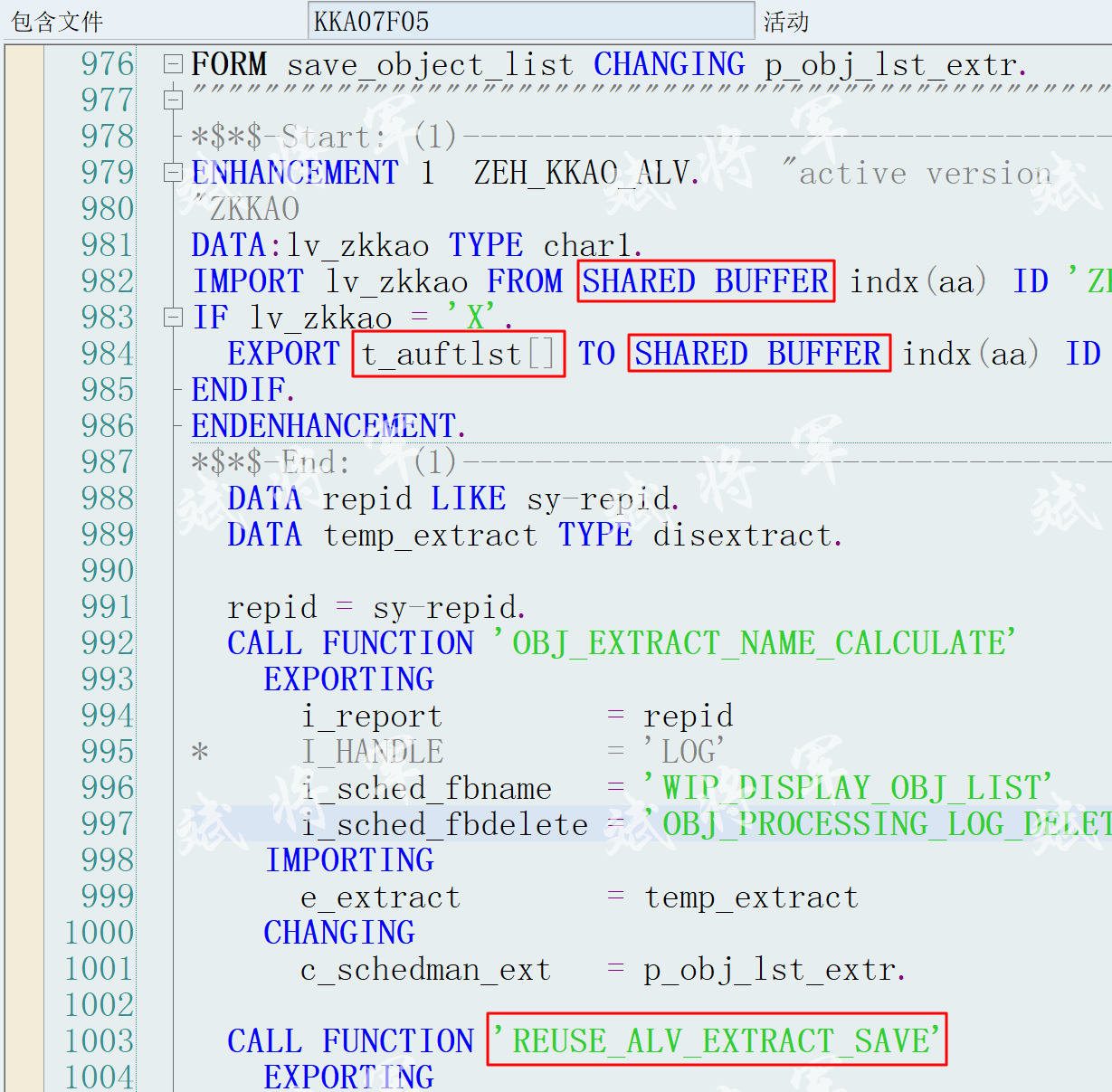
Task: Click line number 984 in the gutter
Action: pyautogui.click(x=108, y=354)
